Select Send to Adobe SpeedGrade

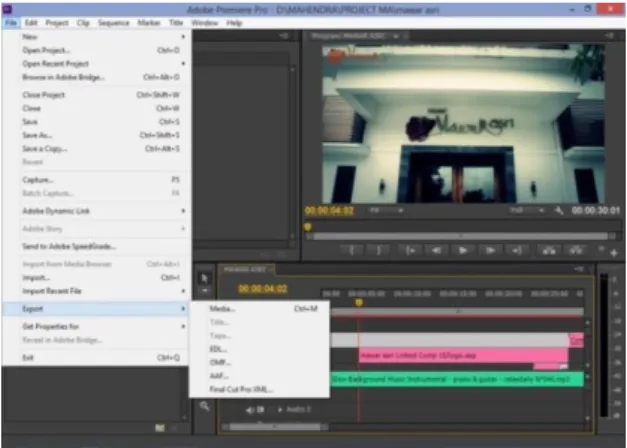coord(97,246)
